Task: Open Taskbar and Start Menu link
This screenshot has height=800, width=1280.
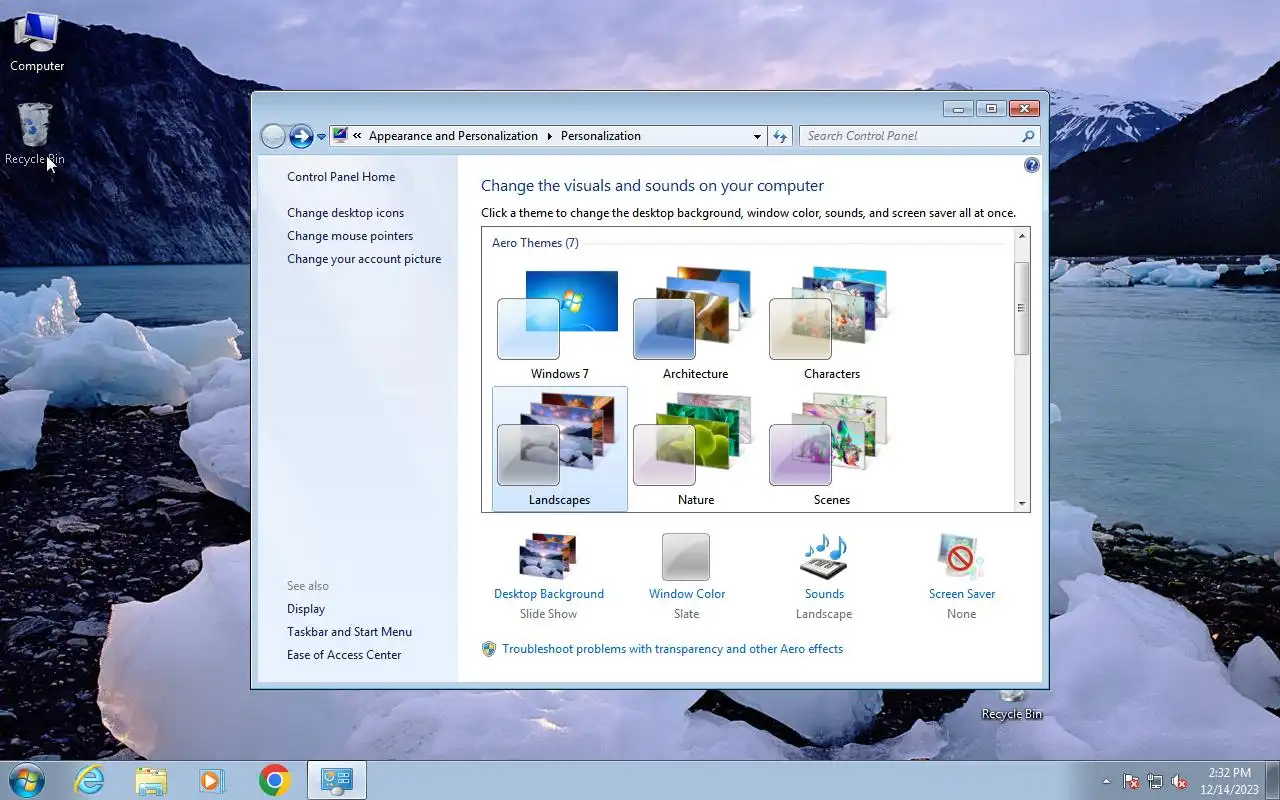Action: pyautogui.click(x=349, y=632)
